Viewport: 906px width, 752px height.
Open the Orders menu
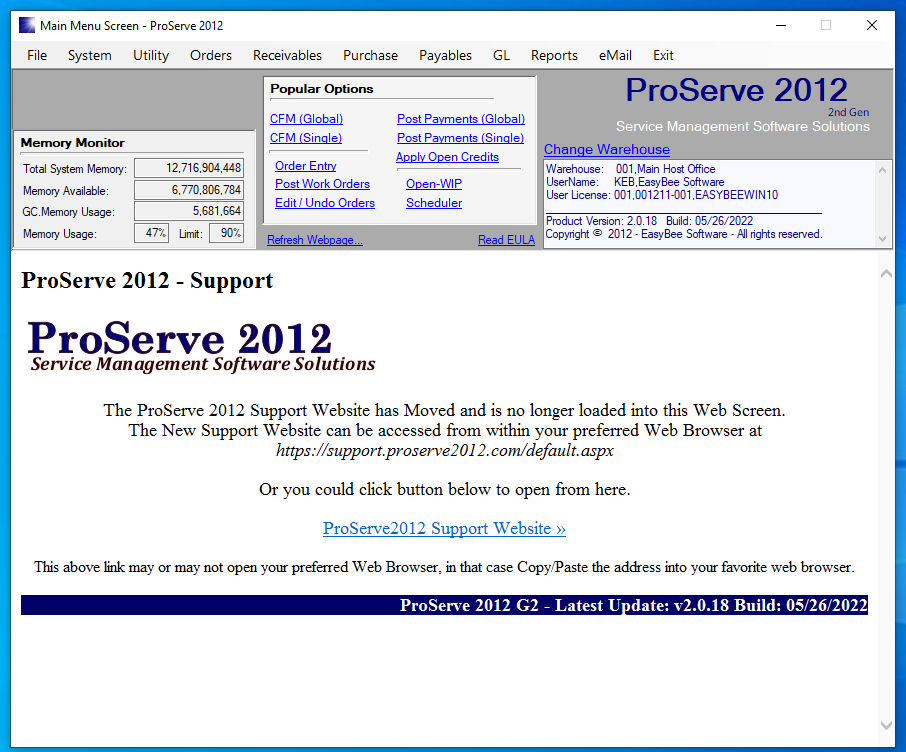(x=211, y=55)
